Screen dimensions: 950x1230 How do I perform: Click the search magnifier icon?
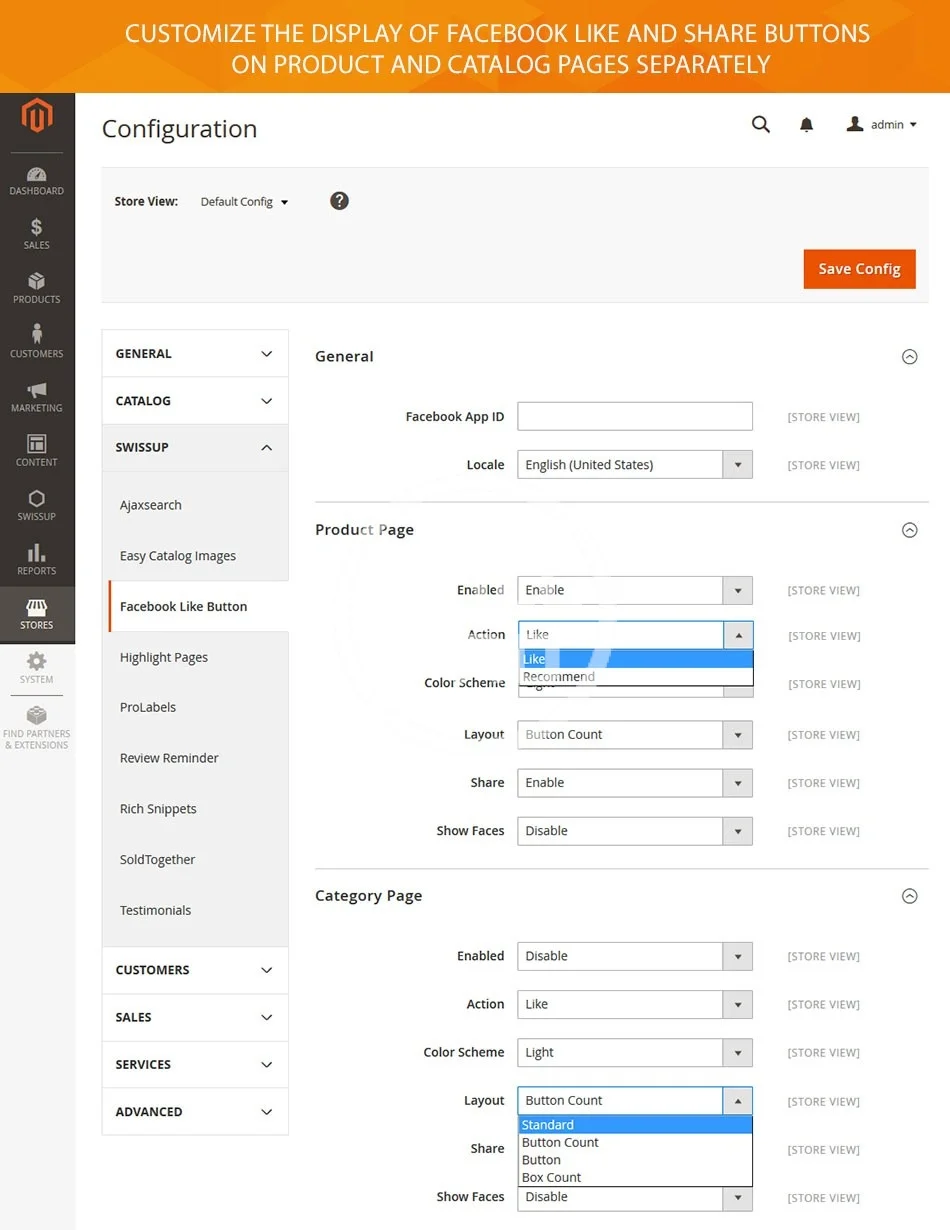click(x=761, y=125)
